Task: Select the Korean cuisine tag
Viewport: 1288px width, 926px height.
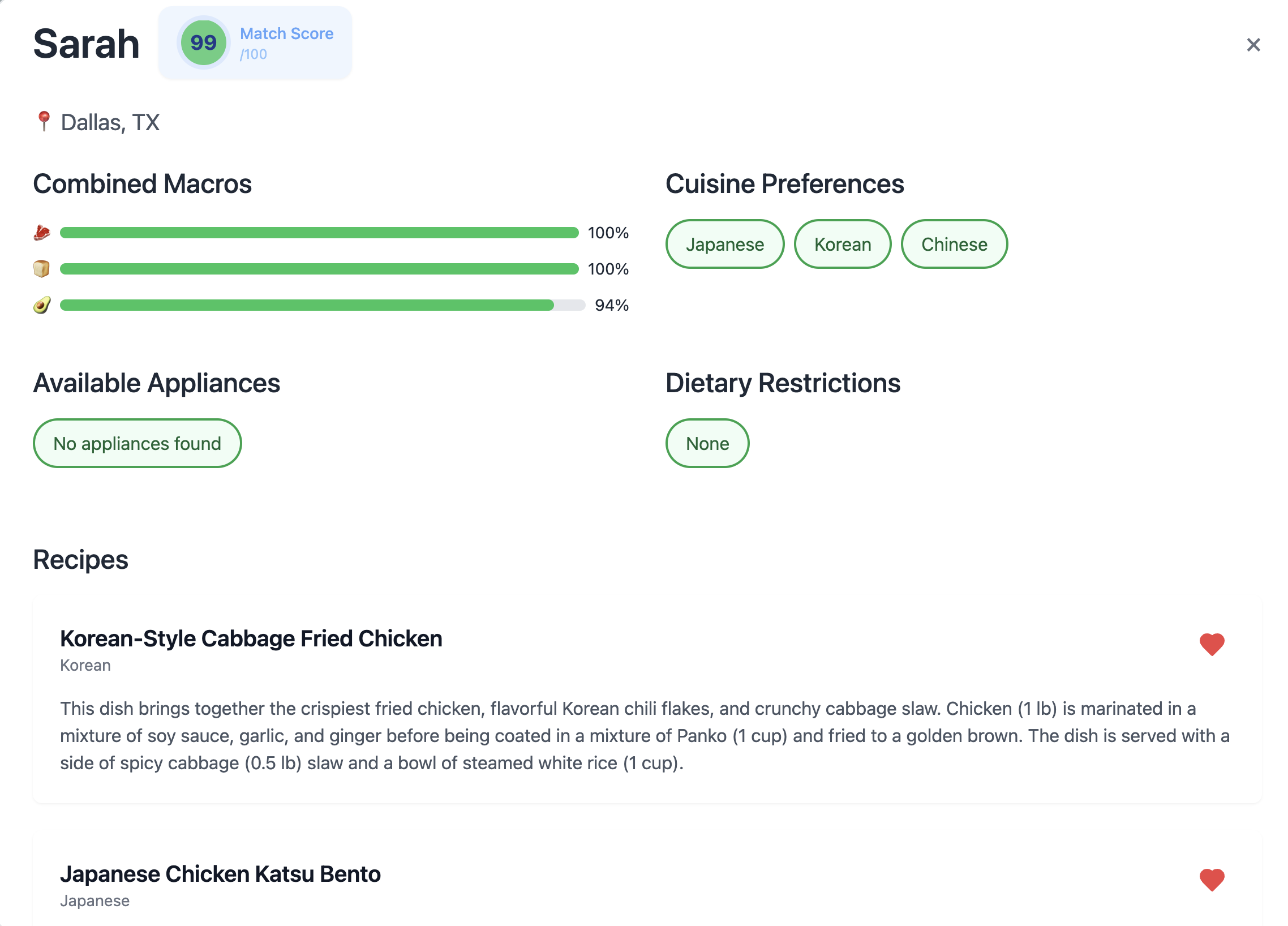Action: (x=842, y=245)
